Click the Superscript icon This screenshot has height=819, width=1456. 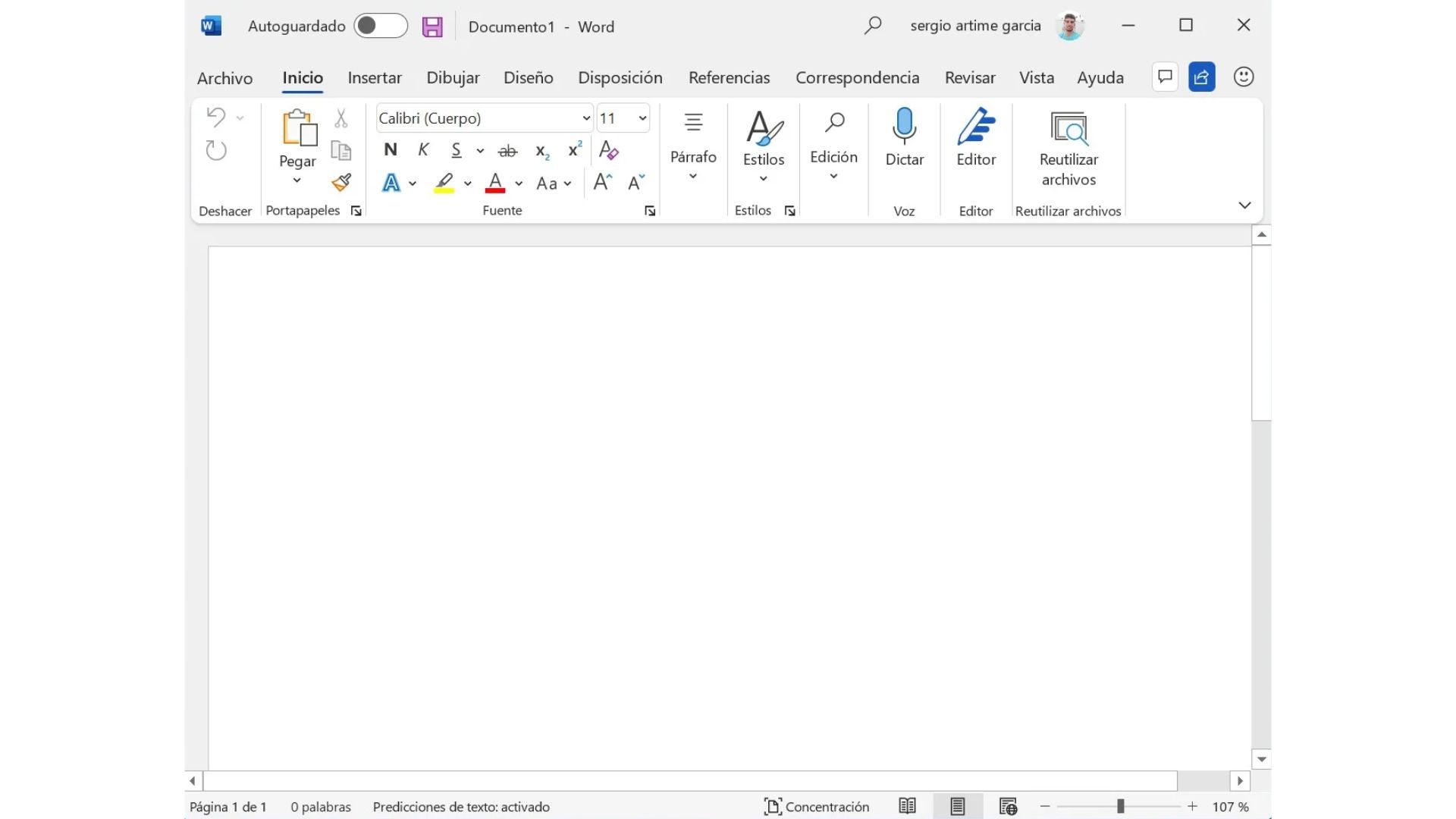click(x=575, y=149)
